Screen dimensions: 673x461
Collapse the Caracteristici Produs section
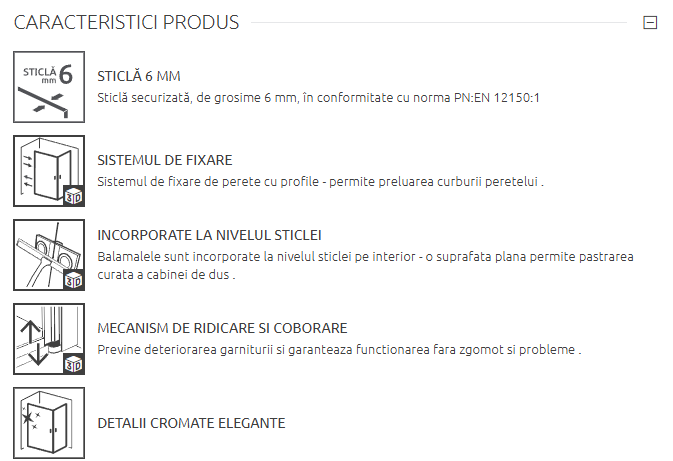pos(650,22)
